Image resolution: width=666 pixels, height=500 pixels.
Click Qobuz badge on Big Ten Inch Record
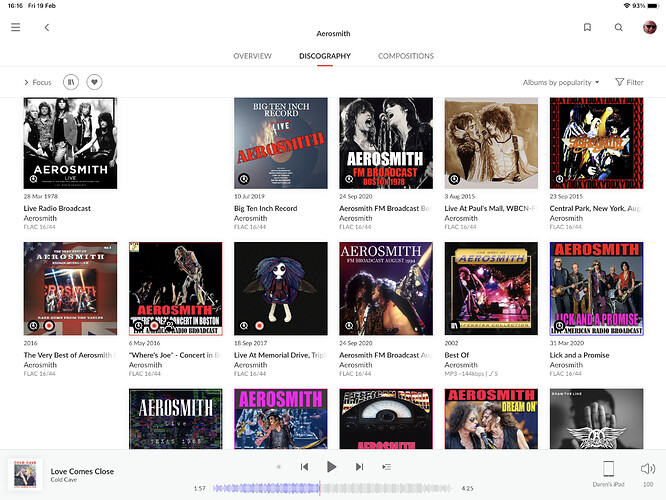click(x=244, y=179)
